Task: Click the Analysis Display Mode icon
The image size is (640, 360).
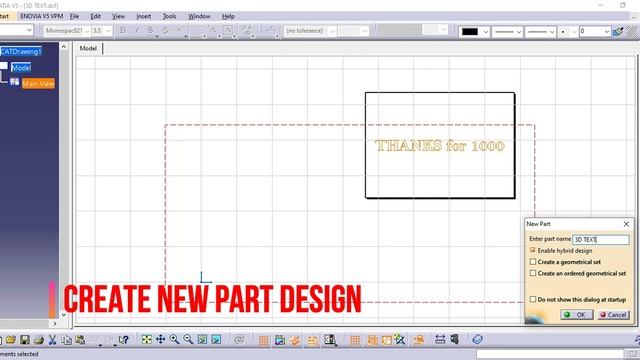Action: click(280, 340)
